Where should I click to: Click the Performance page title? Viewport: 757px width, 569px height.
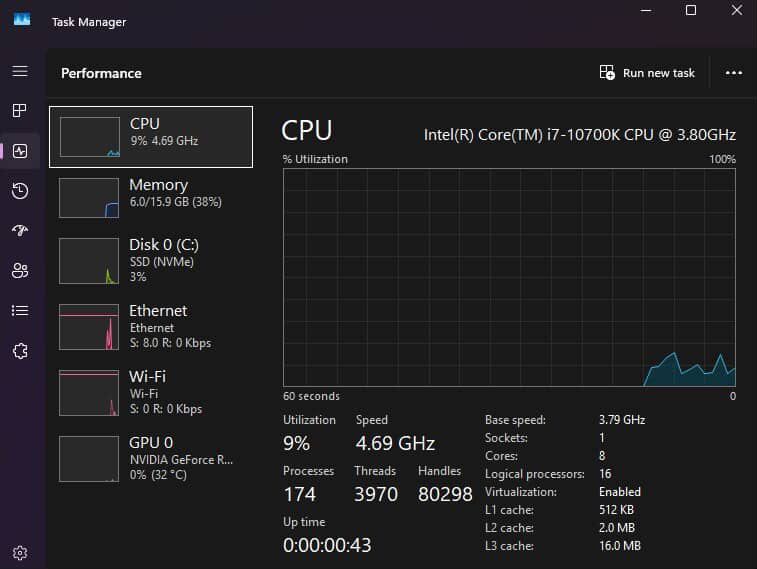pyautogui.click(x=101, y=73)
